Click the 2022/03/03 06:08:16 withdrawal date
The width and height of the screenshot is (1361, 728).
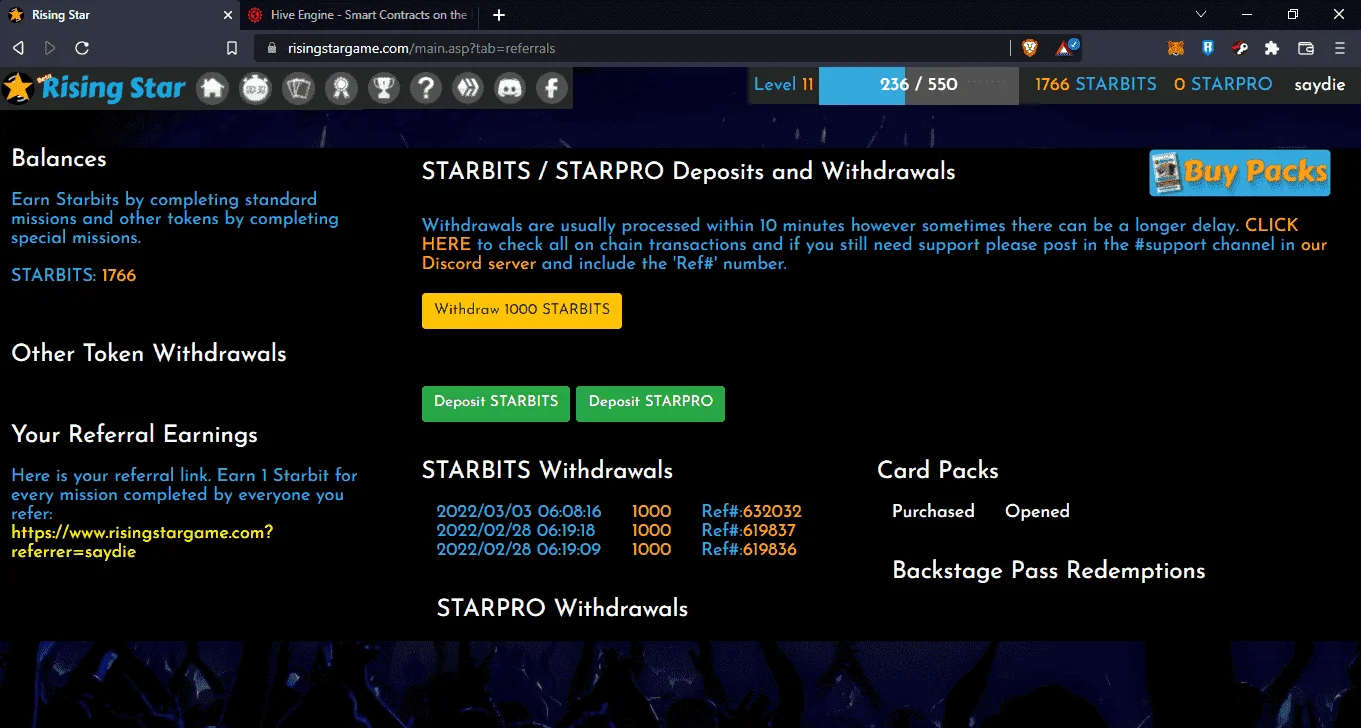tap(519, 512)
